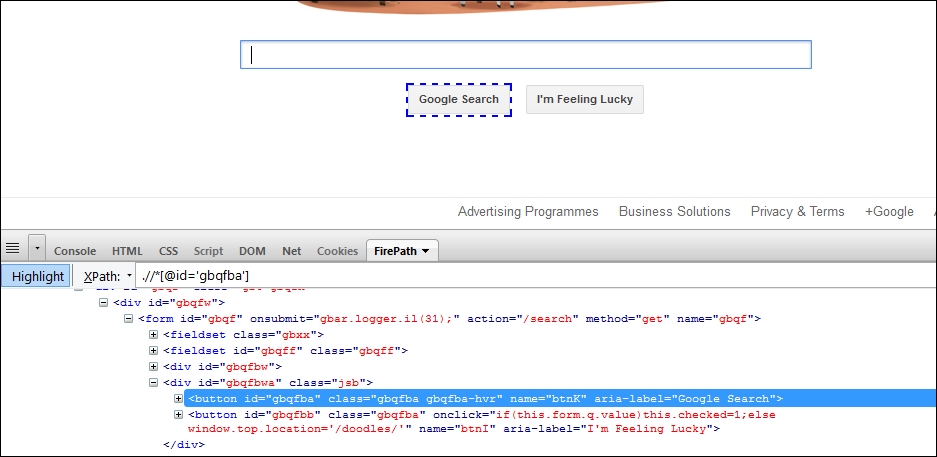
Task: Click the Firebug command line icon
Action: point(13,248)
